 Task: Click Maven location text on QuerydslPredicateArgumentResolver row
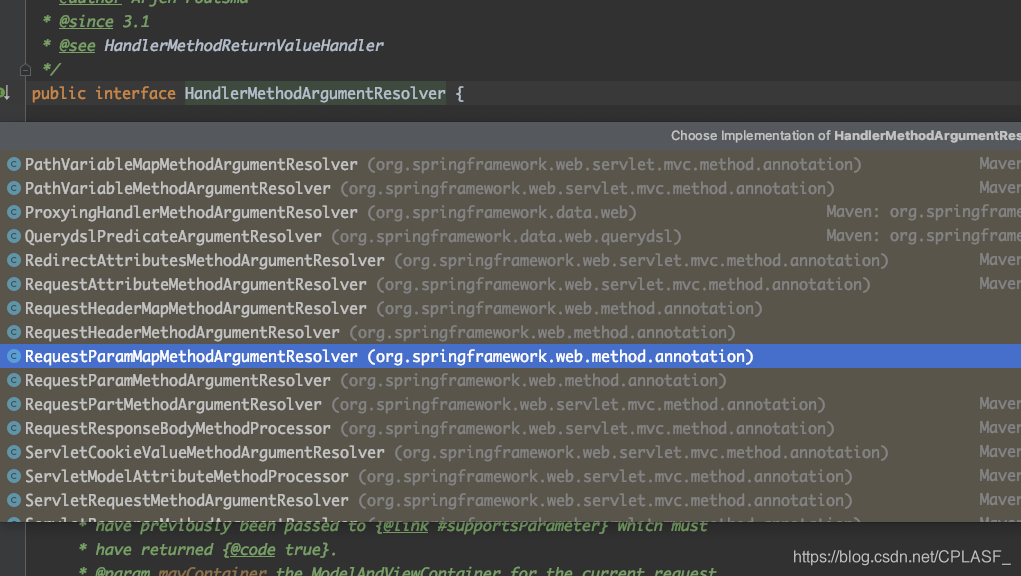(923, 236)
